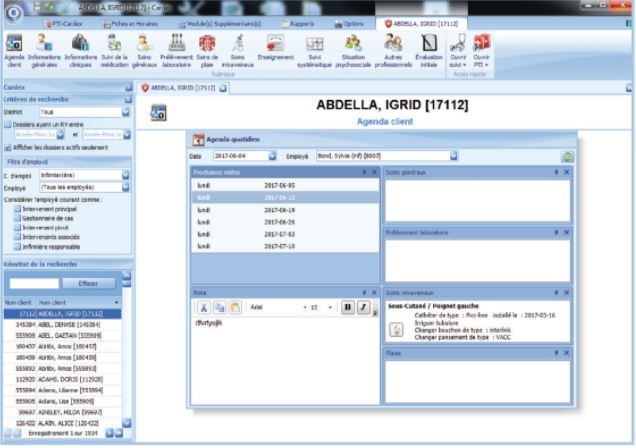This screenshot has width=636, height=448.
Task: Collapse the Cardex sidebar panel
Action: 129,88
